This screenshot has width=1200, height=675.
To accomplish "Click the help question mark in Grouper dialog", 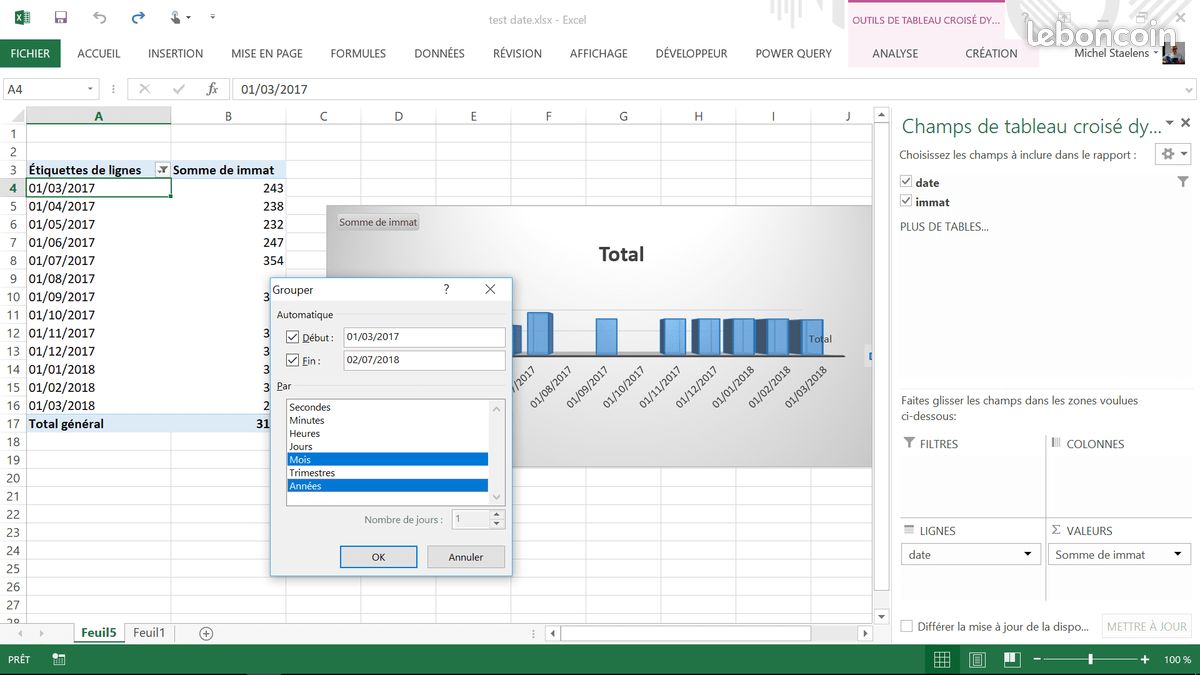I will pyautogui.click(x=446, y=289).
